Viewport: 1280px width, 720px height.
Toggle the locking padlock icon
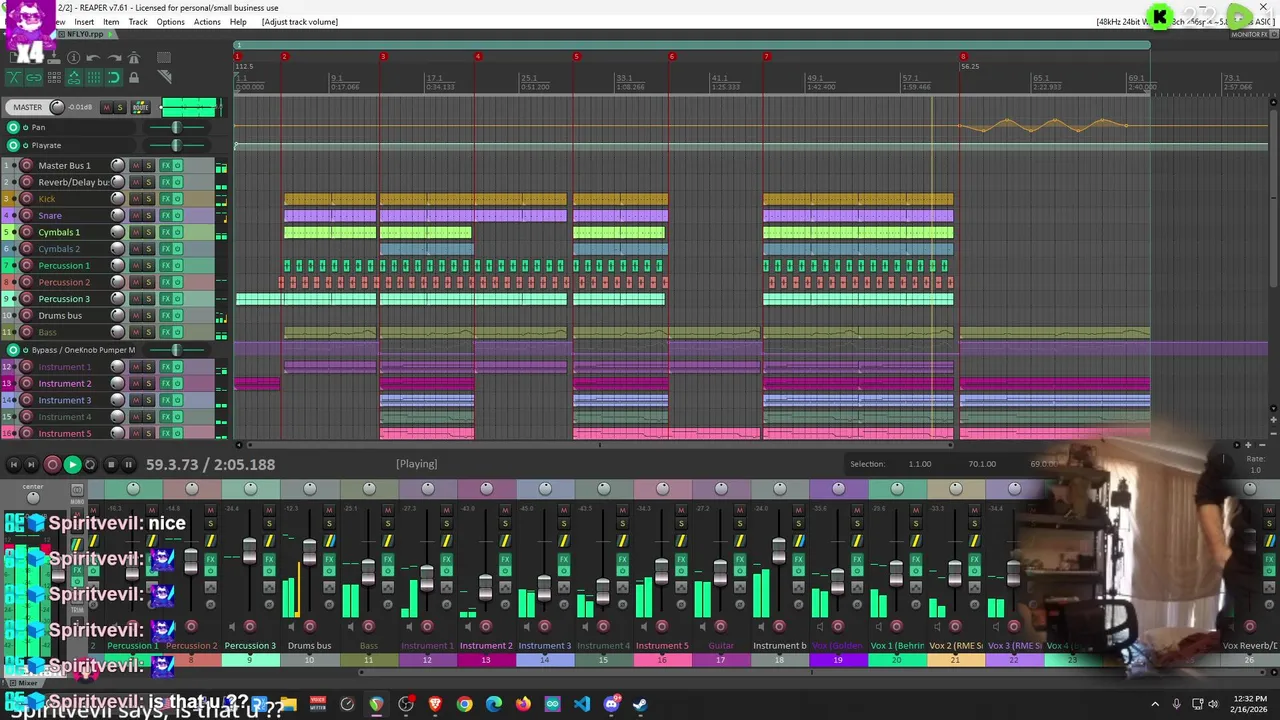pos(134,77)
